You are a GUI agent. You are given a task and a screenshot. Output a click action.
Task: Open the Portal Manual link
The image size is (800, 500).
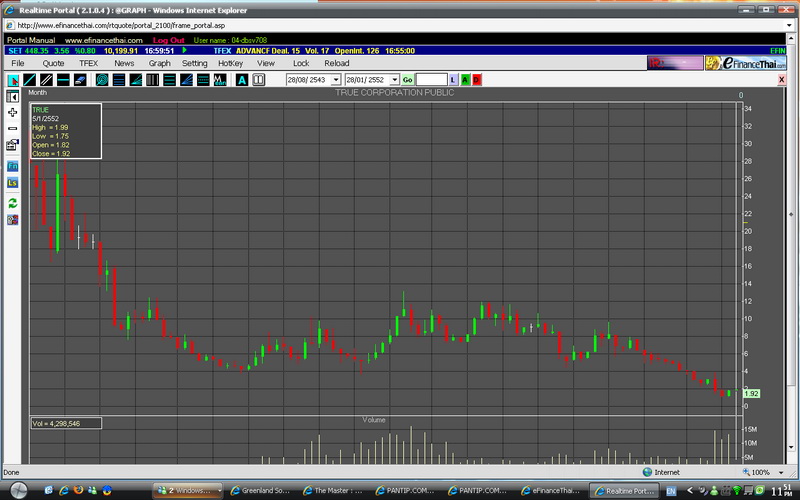click(31, 40)
